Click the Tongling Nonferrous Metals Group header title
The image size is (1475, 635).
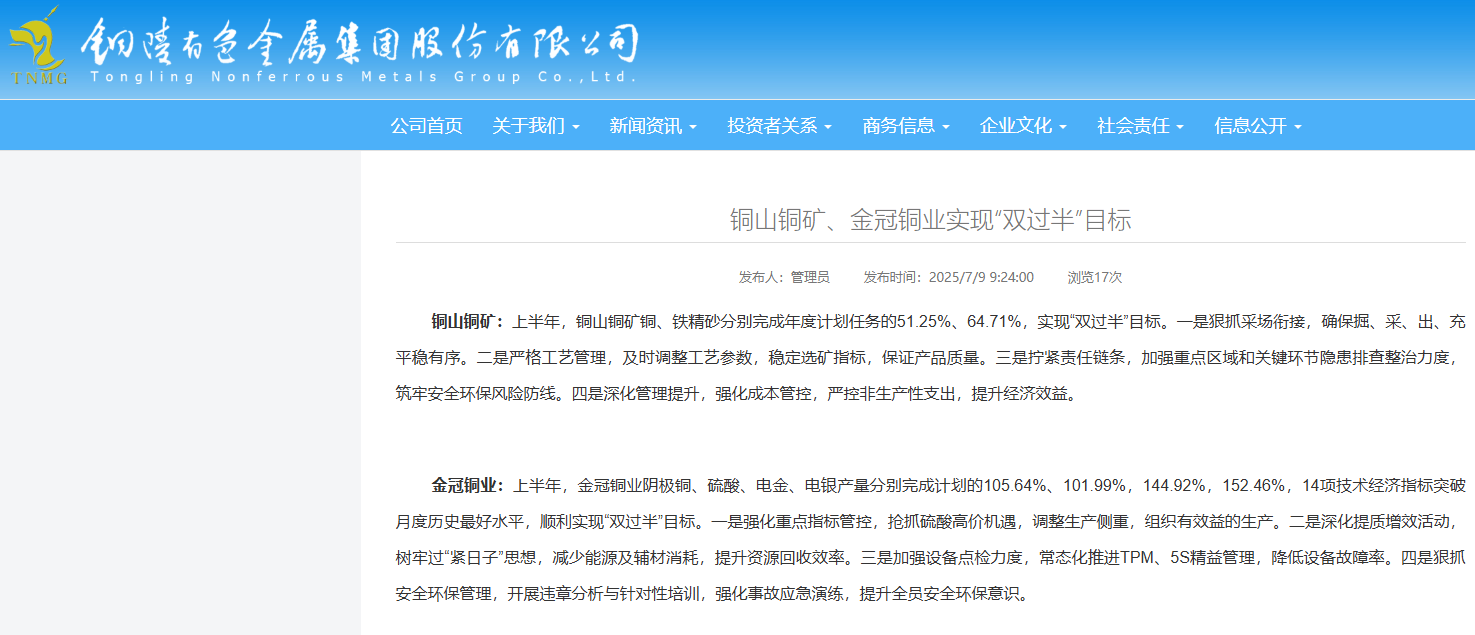tap(358, 49)
